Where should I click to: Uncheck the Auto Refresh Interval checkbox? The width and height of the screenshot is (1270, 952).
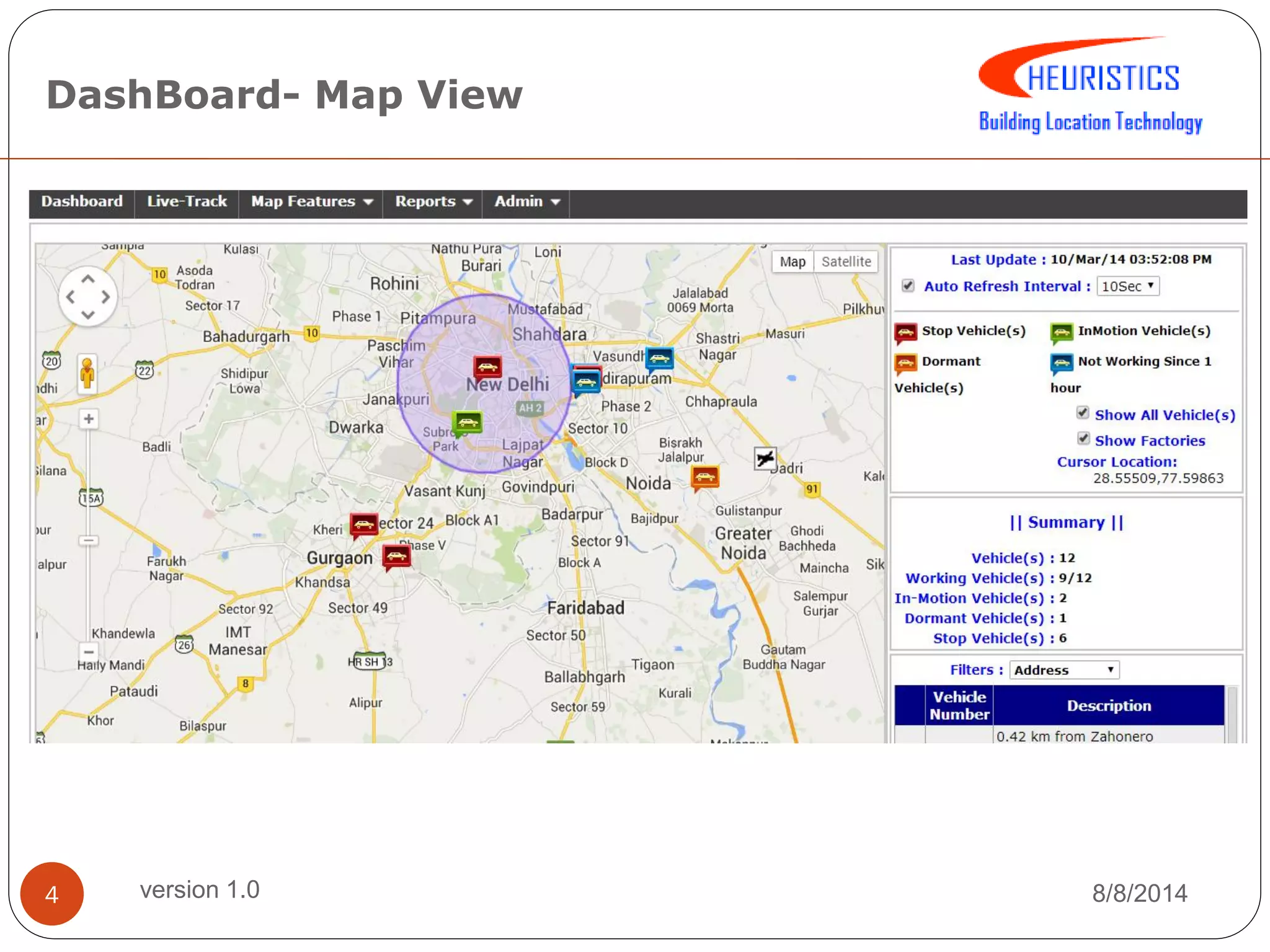click(x=908, y=286)
